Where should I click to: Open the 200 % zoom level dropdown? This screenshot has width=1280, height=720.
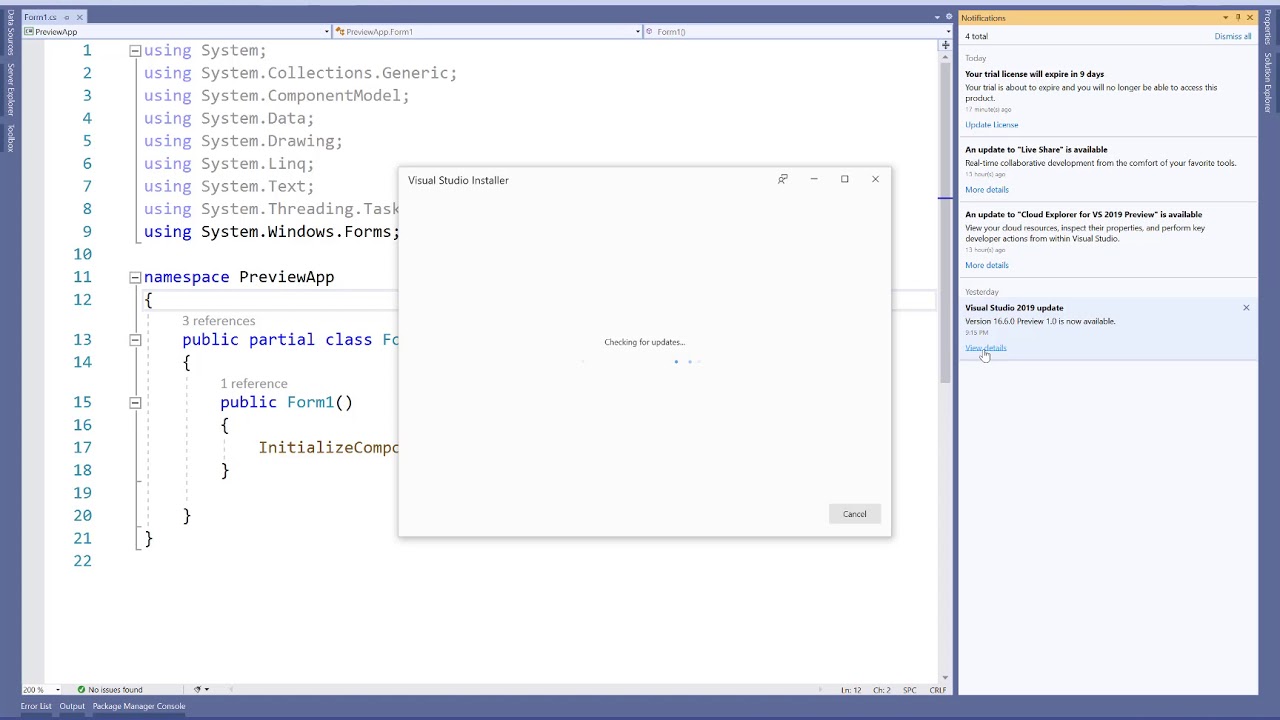57,690
